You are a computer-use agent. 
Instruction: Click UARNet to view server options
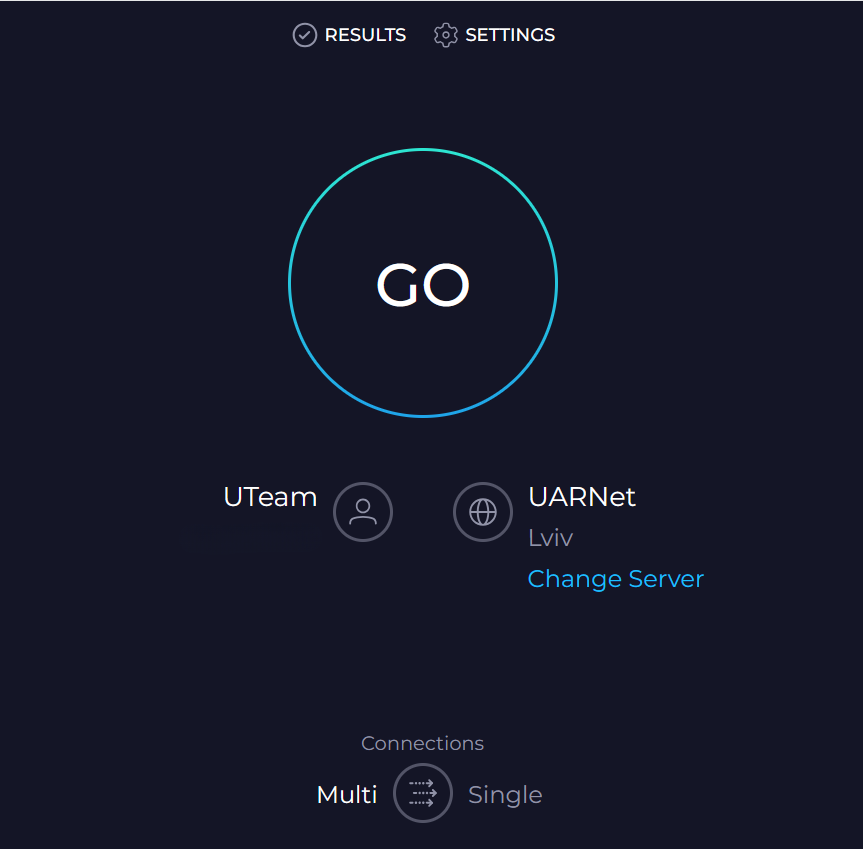[582, 497]
